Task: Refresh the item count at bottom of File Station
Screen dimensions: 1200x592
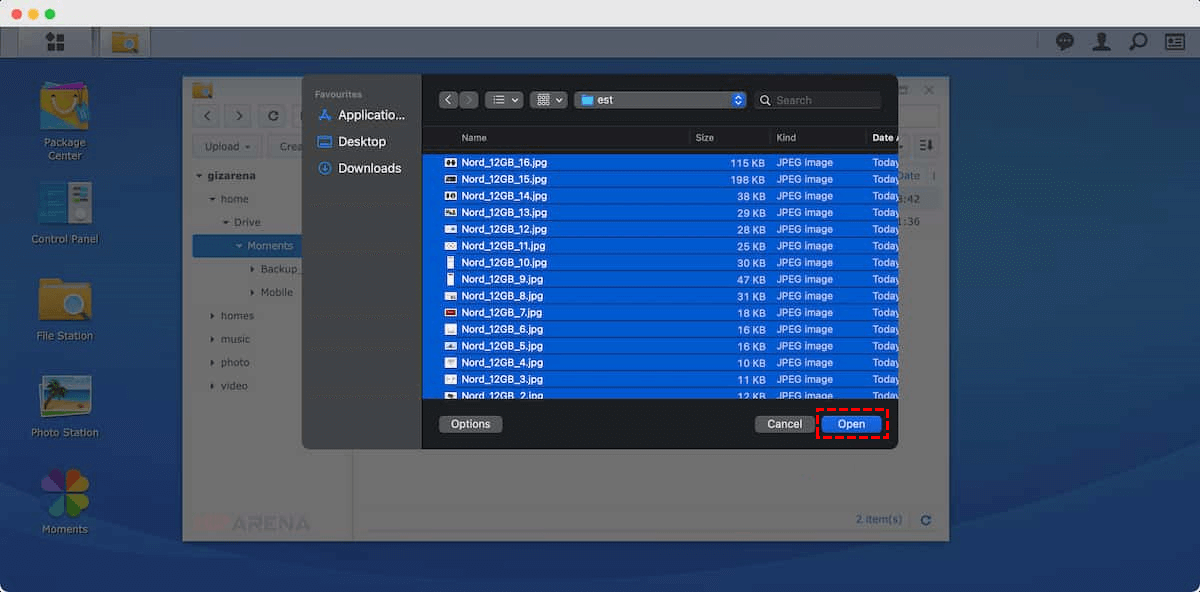Action: 926,520
